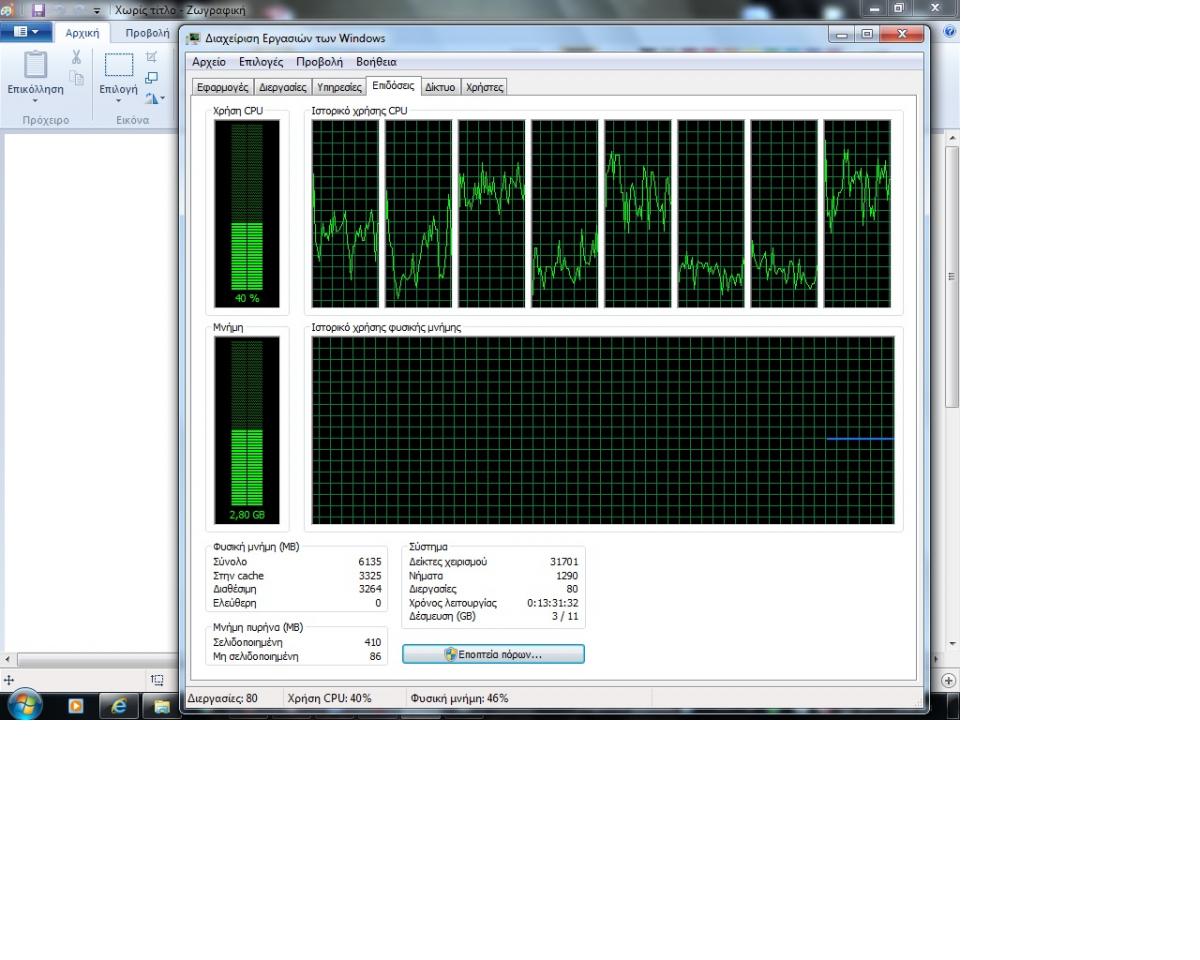1200x960 pixels.
Task: Open the Rotate dropdown in Paint's Εικόνα group
Action: click(154, 98)
